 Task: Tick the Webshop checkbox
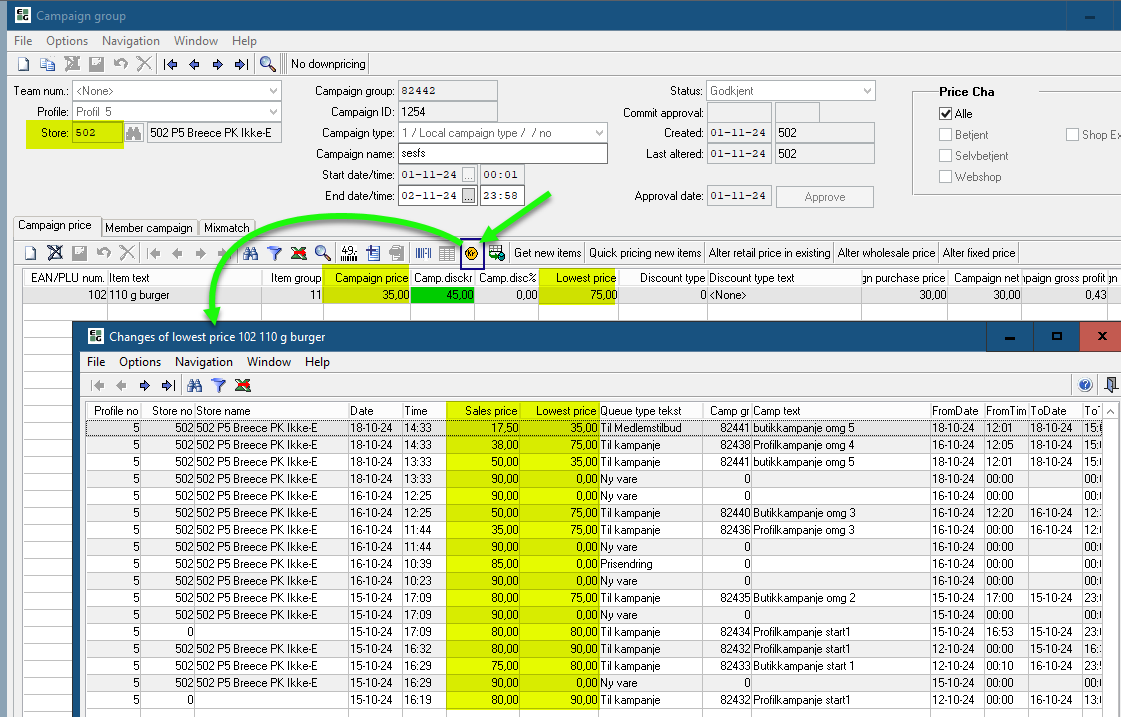coord(946,177)
